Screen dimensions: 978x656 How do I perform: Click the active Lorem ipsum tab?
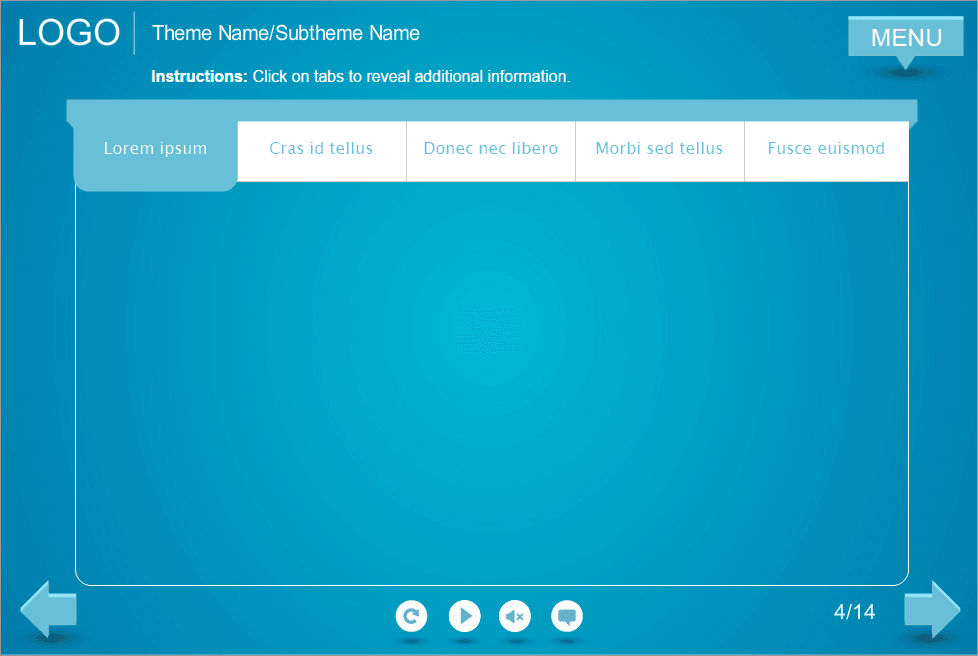click(155, 148)
